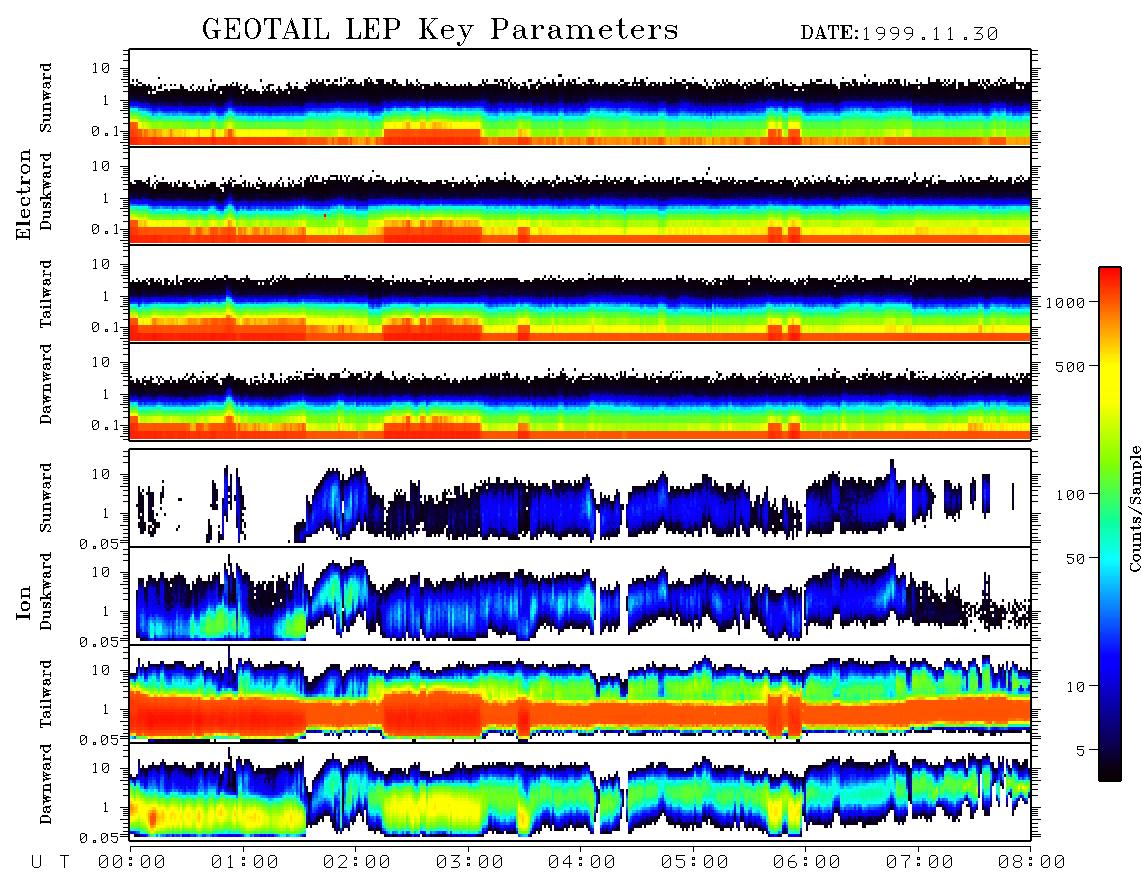The width and height of the screenshot is (1142, 880).
Task: Click the Ion "Tailward" panel label
Action: pyautogui.click(x=46, y=694)
